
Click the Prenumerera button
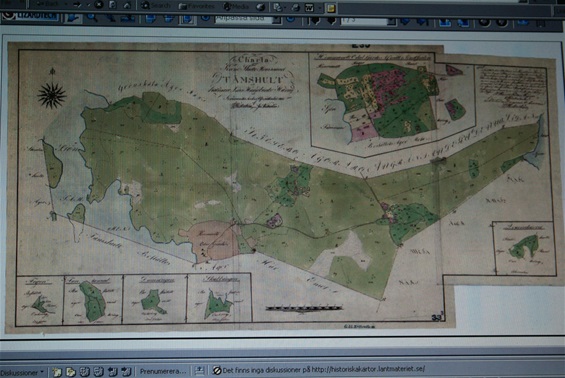click(x=163, y=371)
